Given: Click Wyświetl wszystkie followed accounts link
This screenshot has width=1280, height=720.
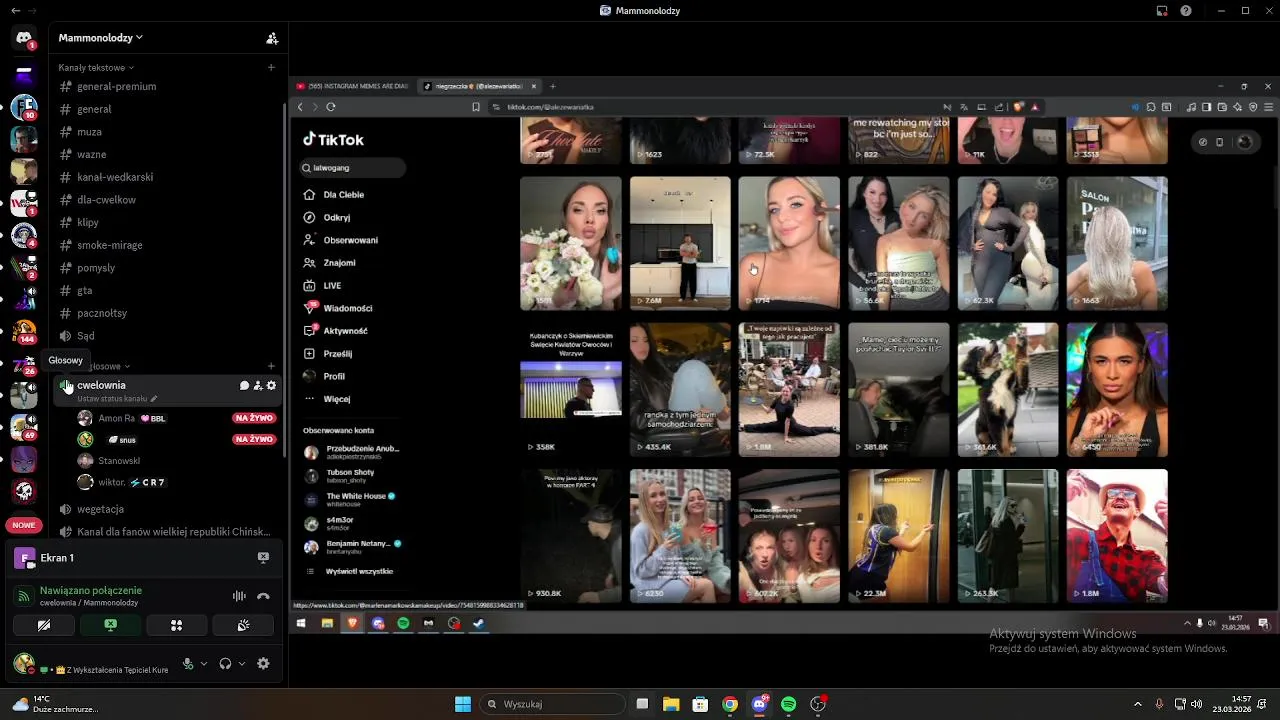Looking at the screenshot, I should pyautogui.click(x=359, y=571).
